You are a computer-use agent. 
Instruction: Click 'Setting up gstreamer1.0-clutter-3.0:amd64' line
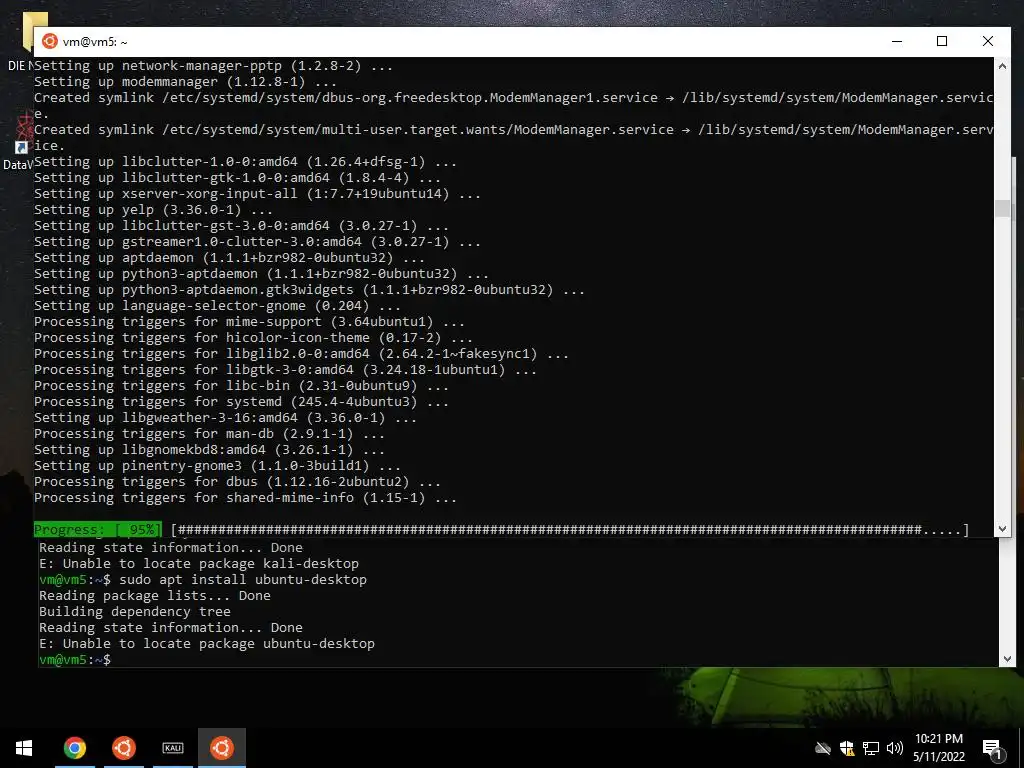click(257, 242)
